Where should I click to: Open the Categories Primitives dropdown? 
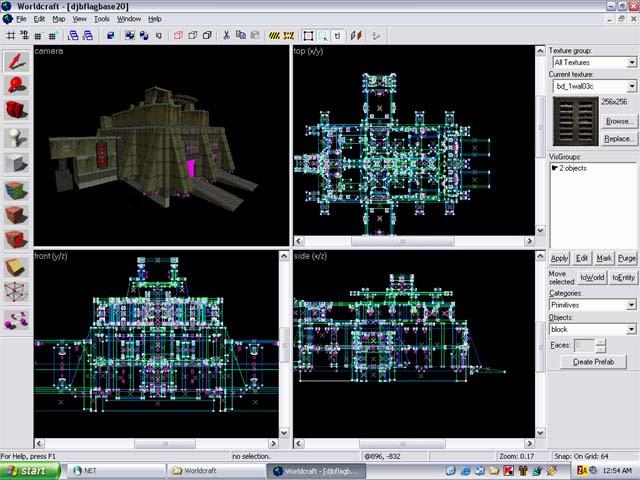(631, 305)
